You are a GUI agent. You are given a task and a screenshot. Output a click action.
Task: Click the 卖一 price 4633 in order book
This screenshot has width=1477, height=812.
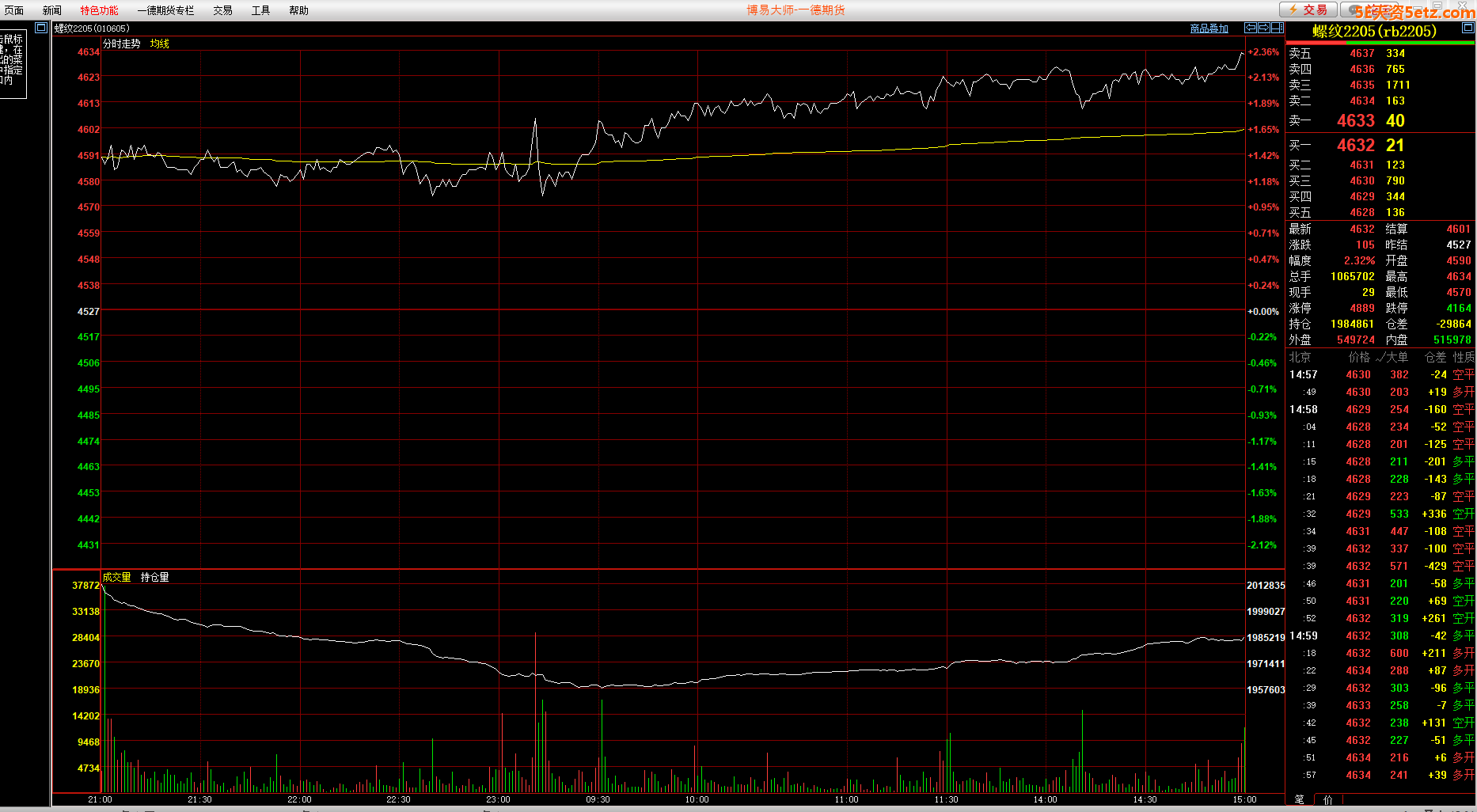(1355, 120)
